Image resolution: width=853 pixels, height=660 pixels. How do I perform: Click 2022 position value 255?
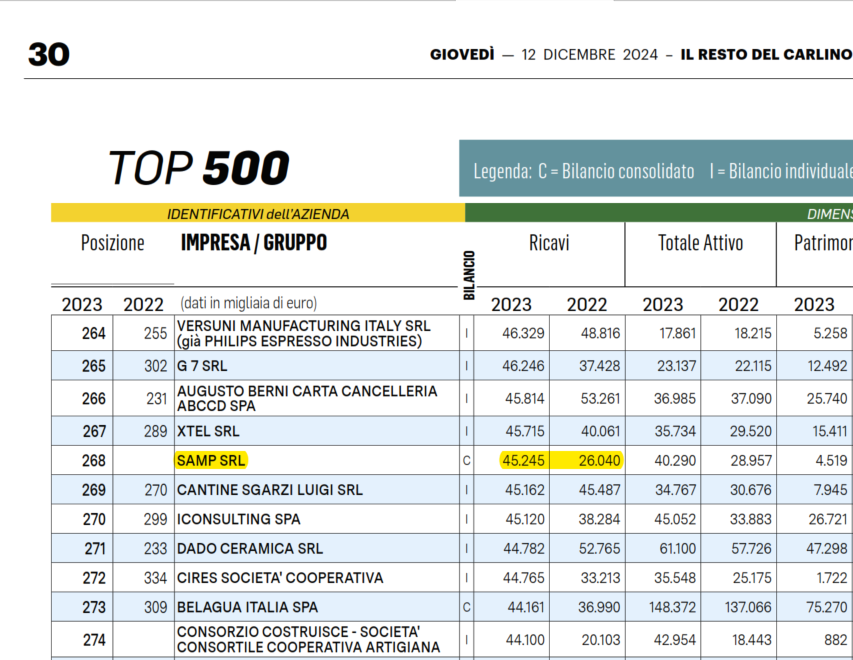(x=156, y=333)
